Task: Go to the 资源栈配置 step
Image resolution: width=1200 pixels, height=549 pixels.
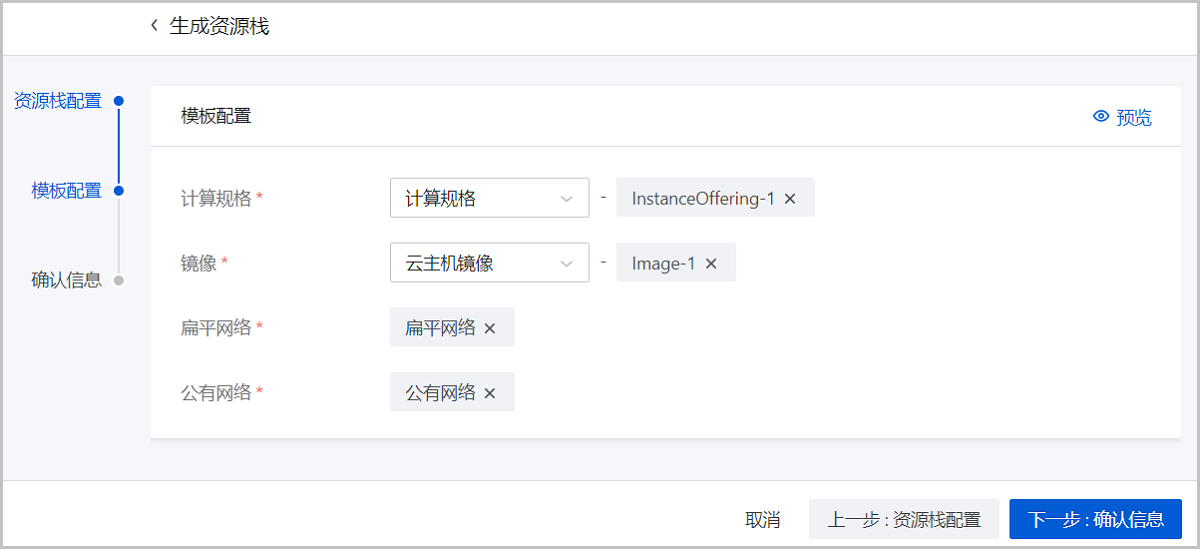Action: click(57, 101)
